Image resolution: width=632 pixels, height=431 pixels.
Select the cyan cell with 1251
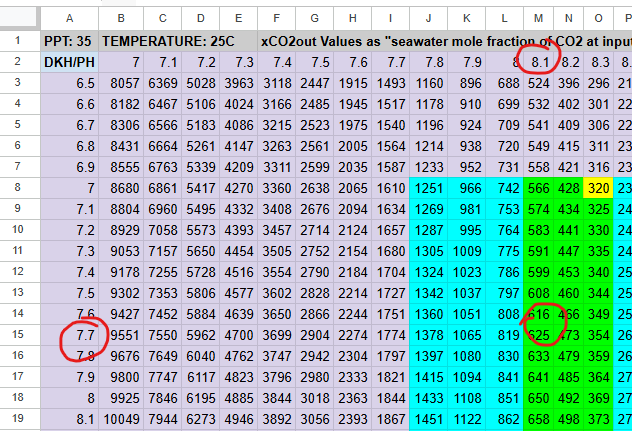point(429,188)
